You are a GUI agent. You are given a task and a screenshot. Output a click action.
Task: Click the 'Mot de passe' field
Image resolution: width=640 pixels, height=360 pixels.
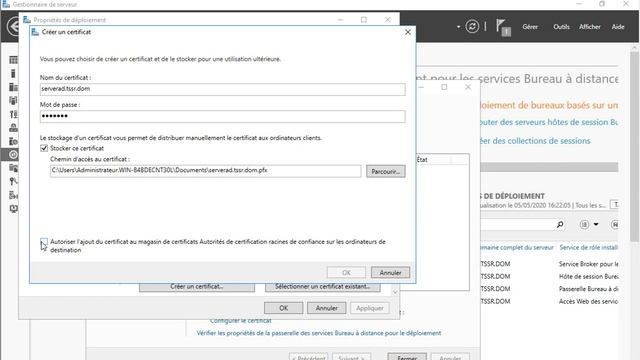point(222,116)
